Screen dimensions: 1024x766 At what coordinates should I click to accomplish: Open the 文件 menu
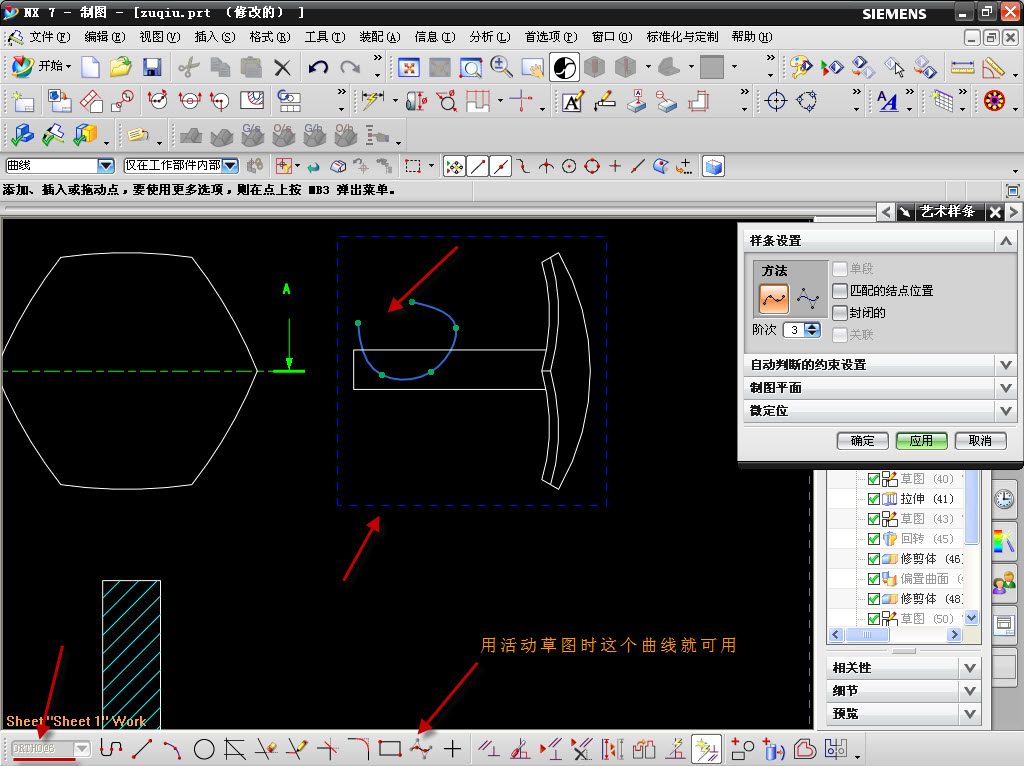(48, 37)
